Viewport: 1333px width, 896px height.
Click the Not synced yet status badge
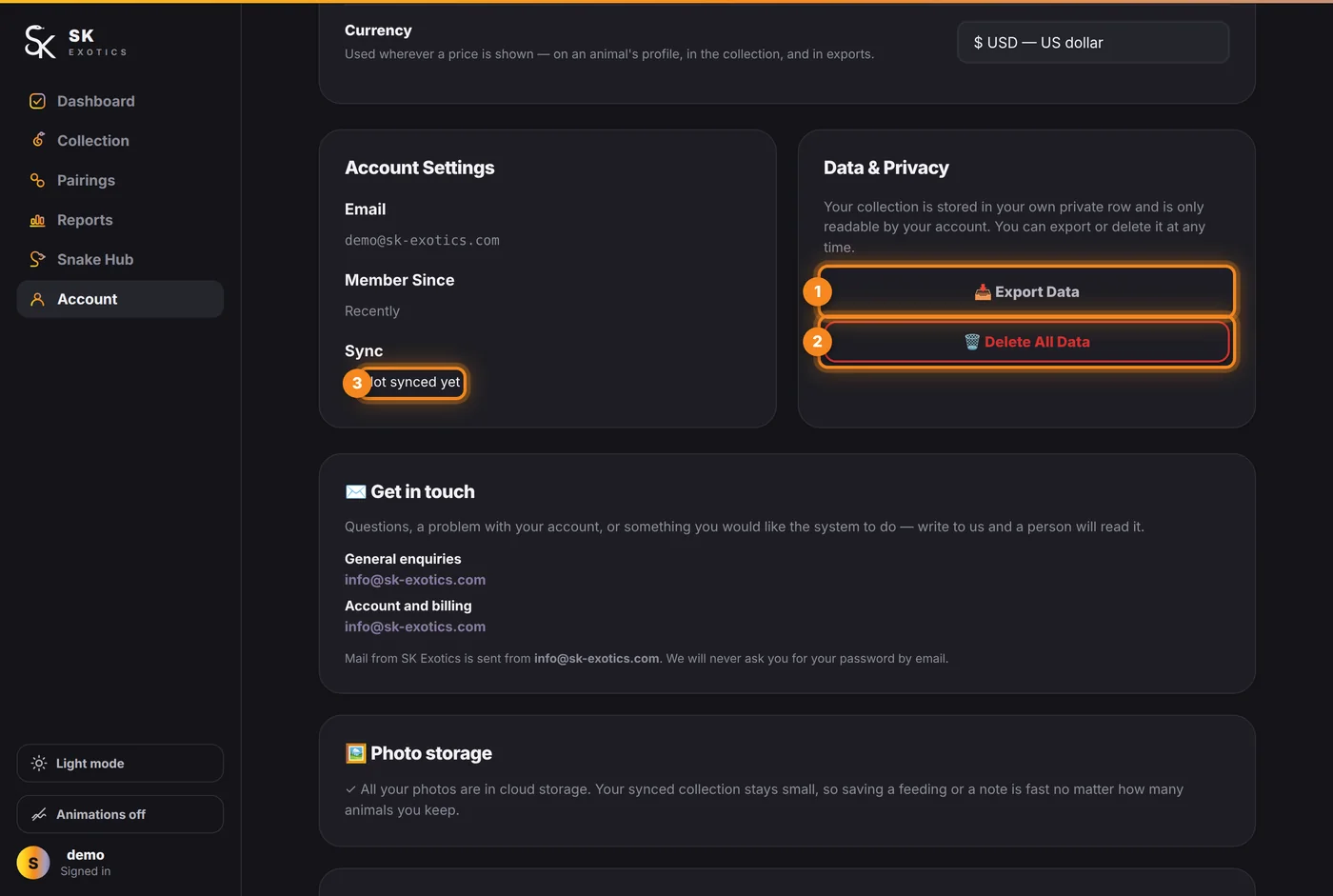click(410, 382)
